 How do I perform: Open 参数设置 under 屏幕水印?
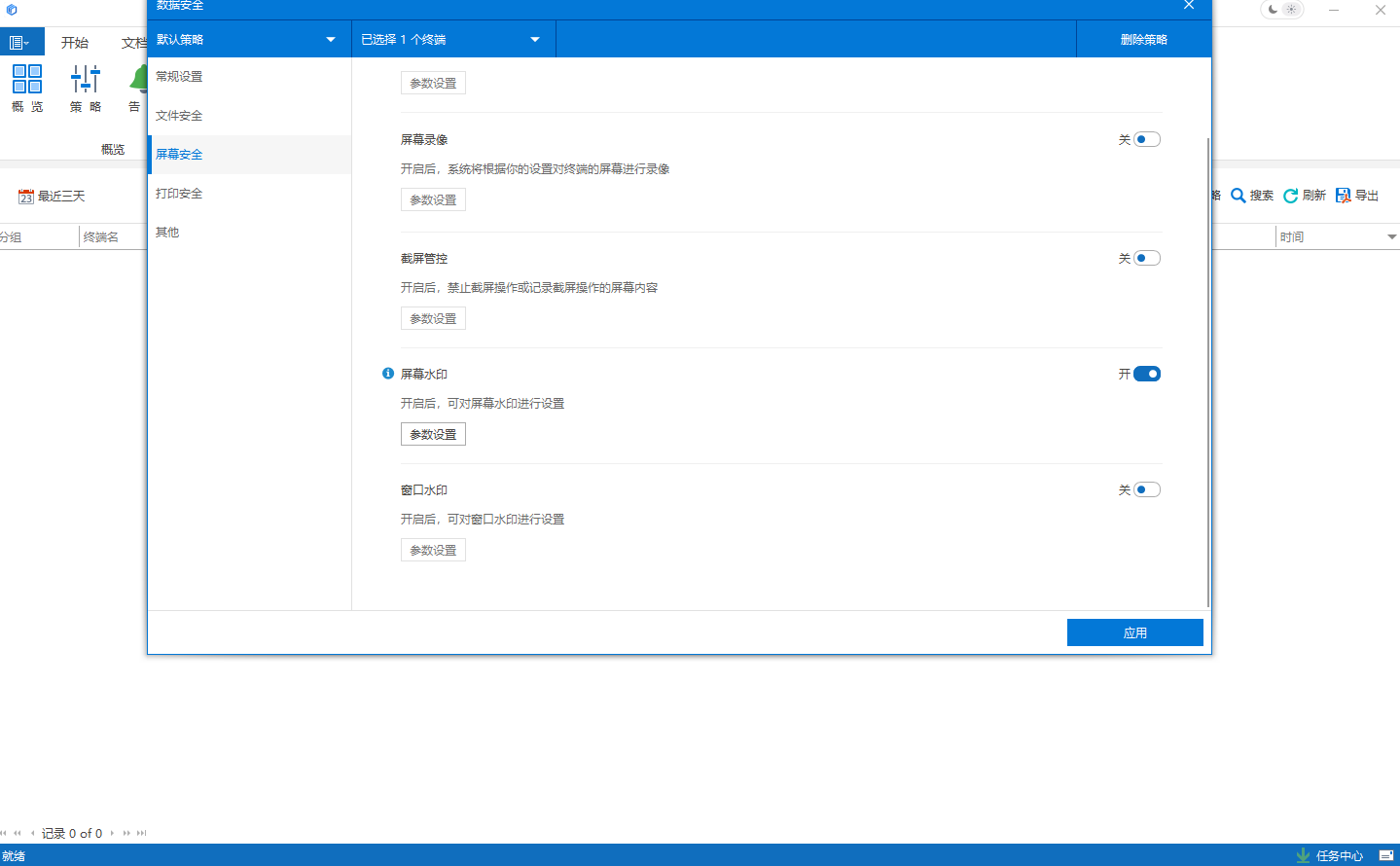pos(433,434)
